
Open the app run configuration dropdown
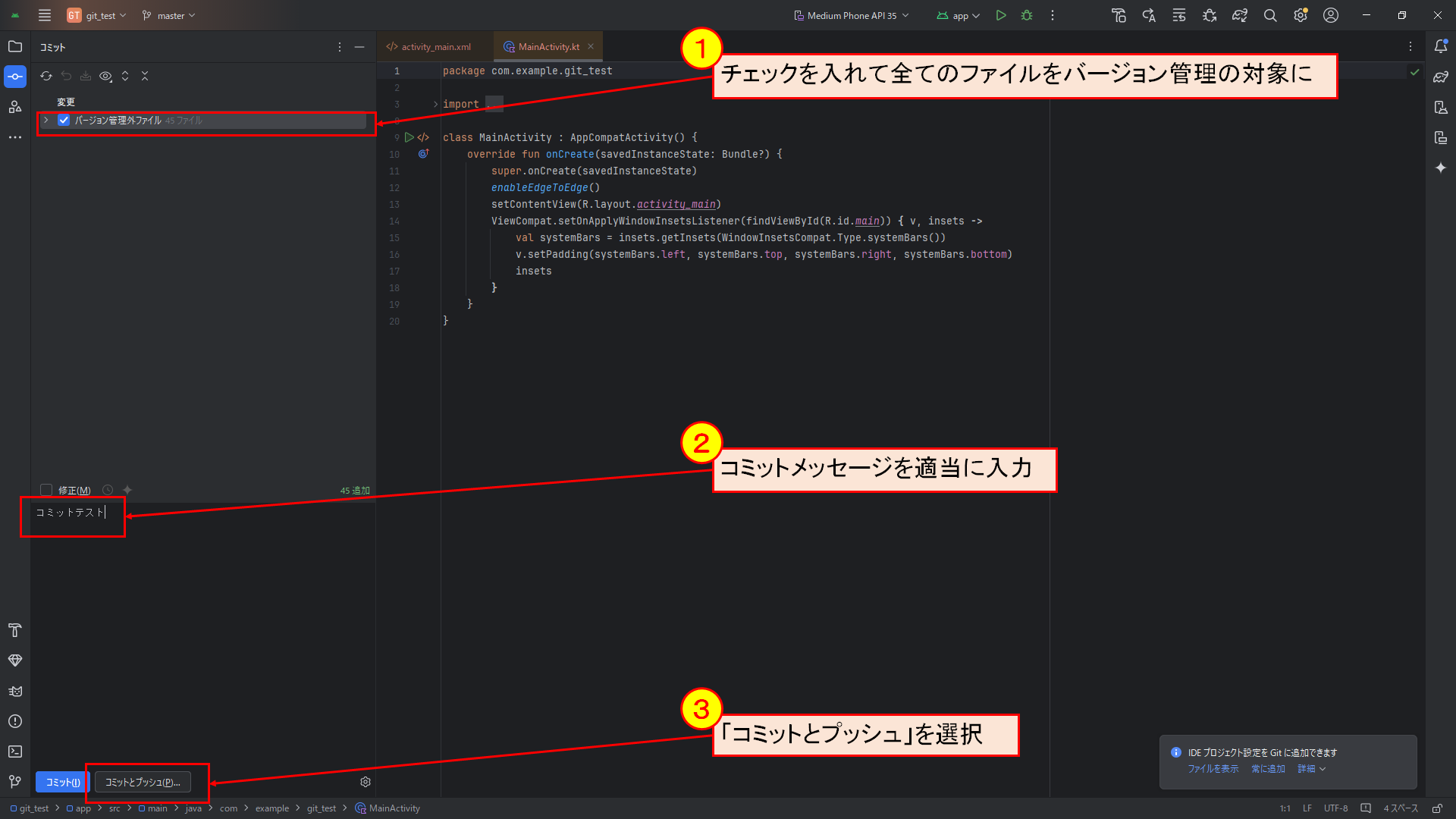coord(959,15)
